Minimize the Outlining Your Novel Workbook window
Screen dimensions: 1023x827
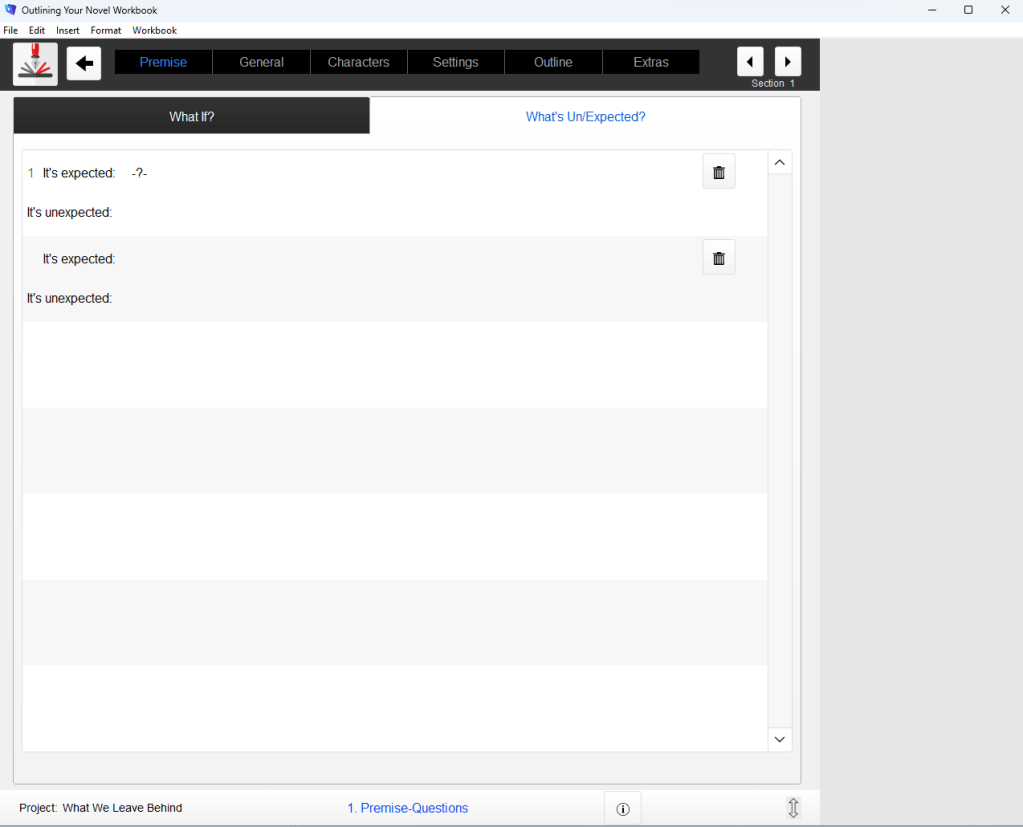coord(932,10)
